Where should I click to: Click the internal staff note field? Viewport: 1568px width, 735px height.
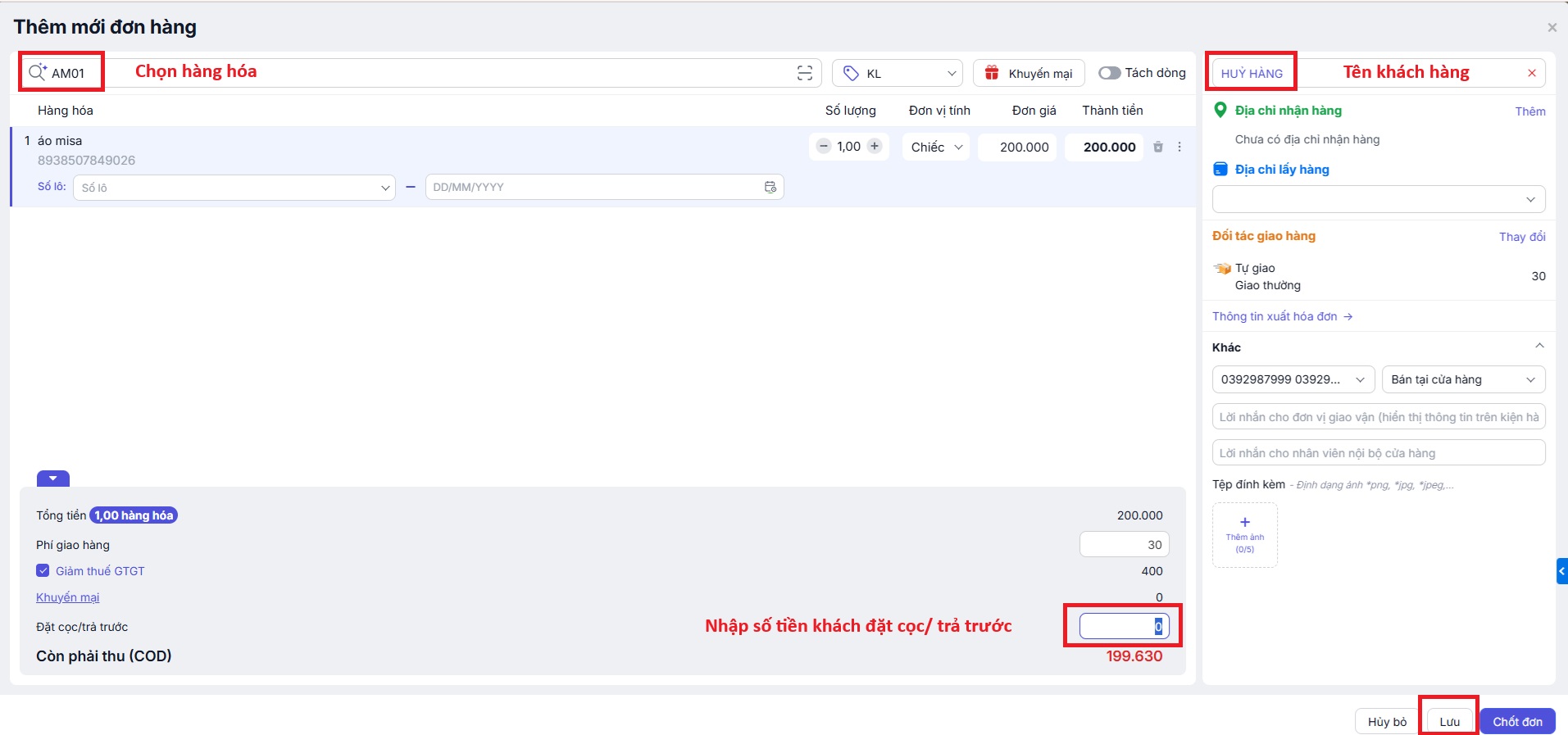click(1379, 453)
